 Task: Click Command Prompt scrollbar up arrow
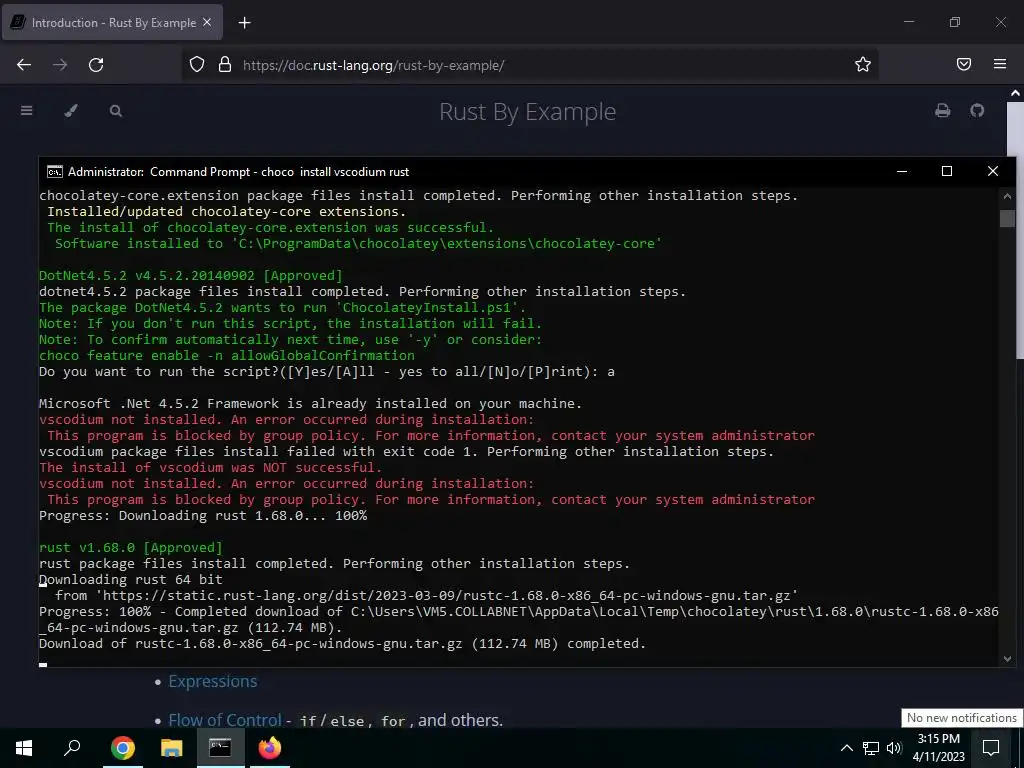[x=1006, y=195]
